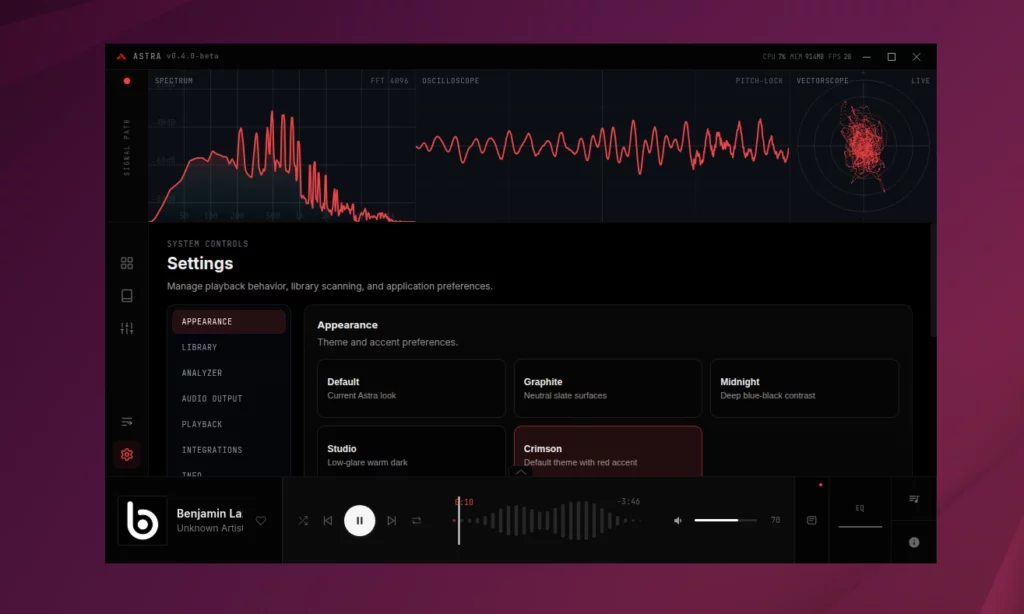Pause the current track
The height and width of the screenshot is (614, 1024).
(359, 521)
